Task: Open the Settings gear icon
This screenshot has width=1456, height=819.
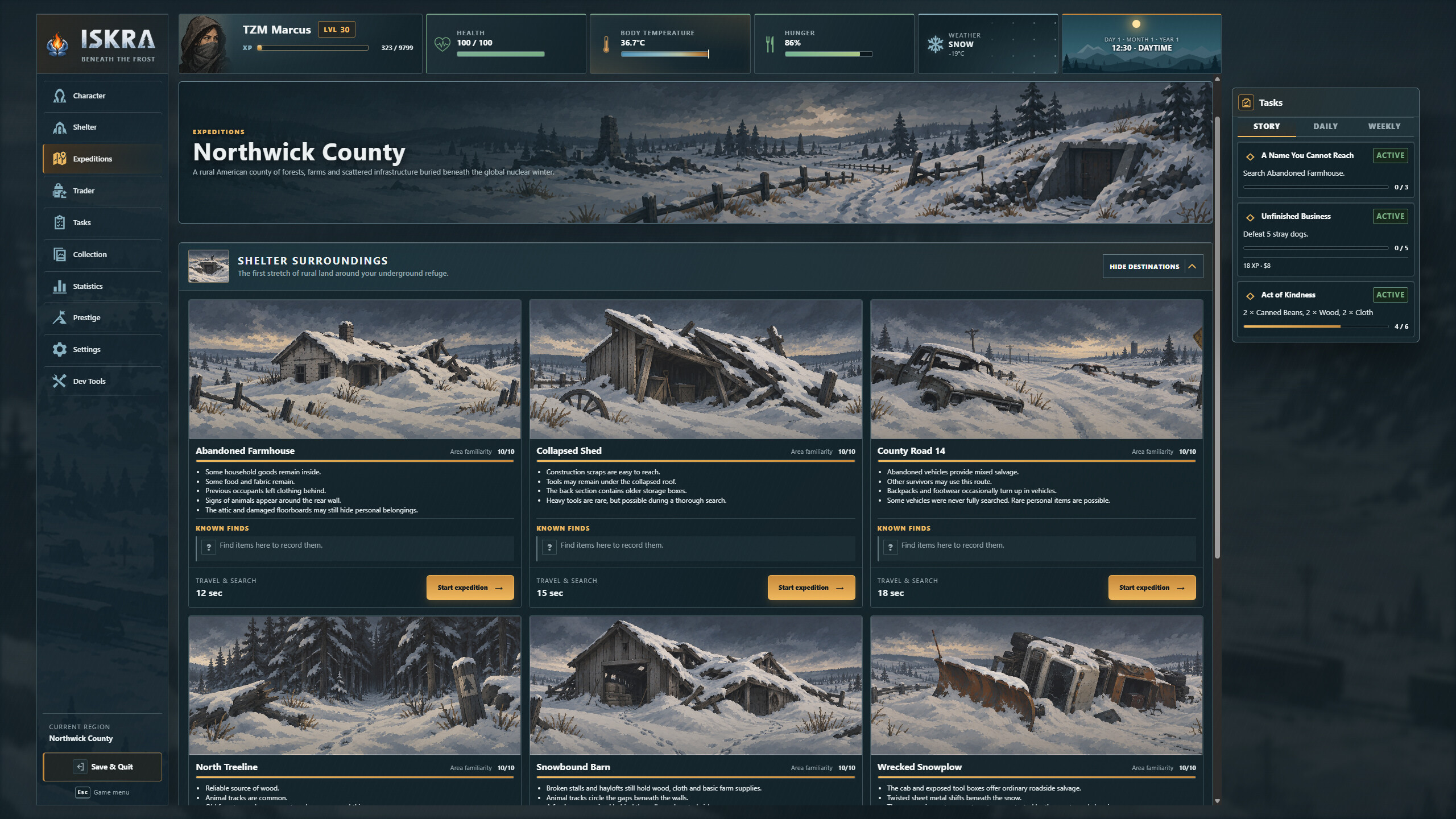Action: pos(59,349)
